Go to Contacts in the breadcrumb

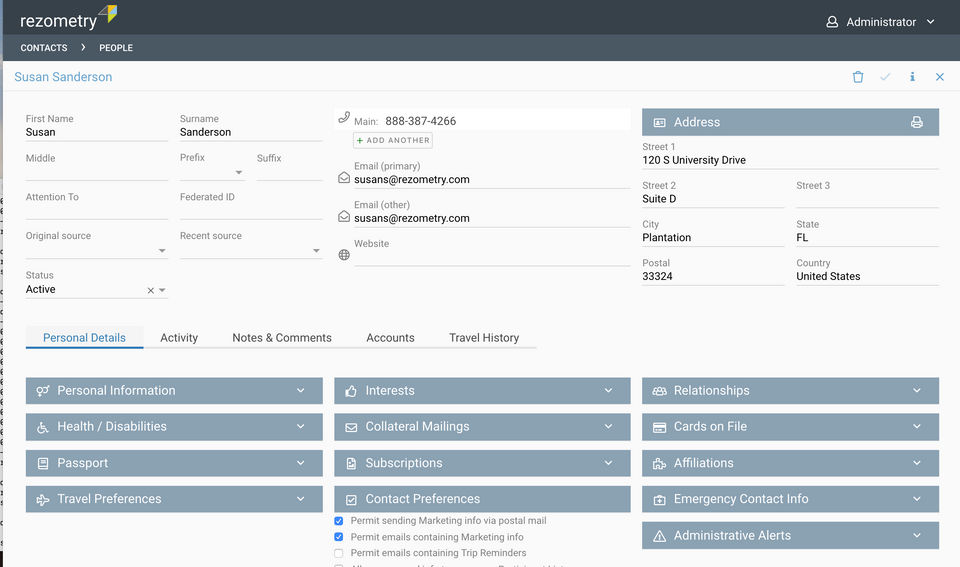coord(44,48)
